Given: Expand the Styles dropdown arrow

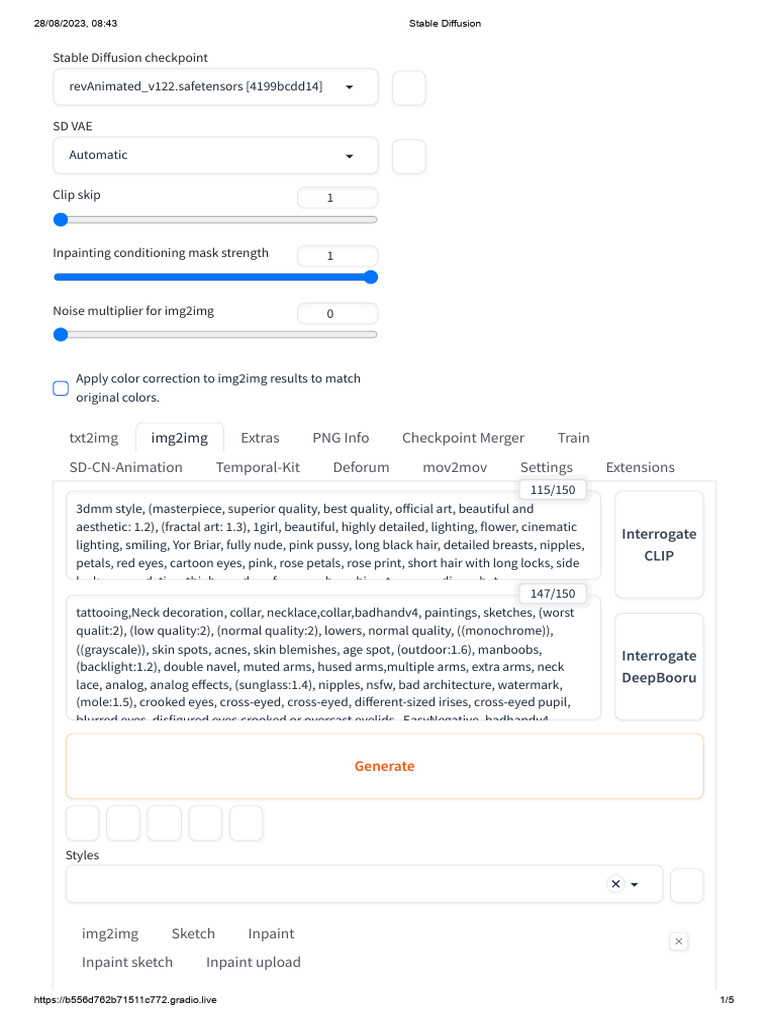Looking at the screenshot, I should [634, 884].
